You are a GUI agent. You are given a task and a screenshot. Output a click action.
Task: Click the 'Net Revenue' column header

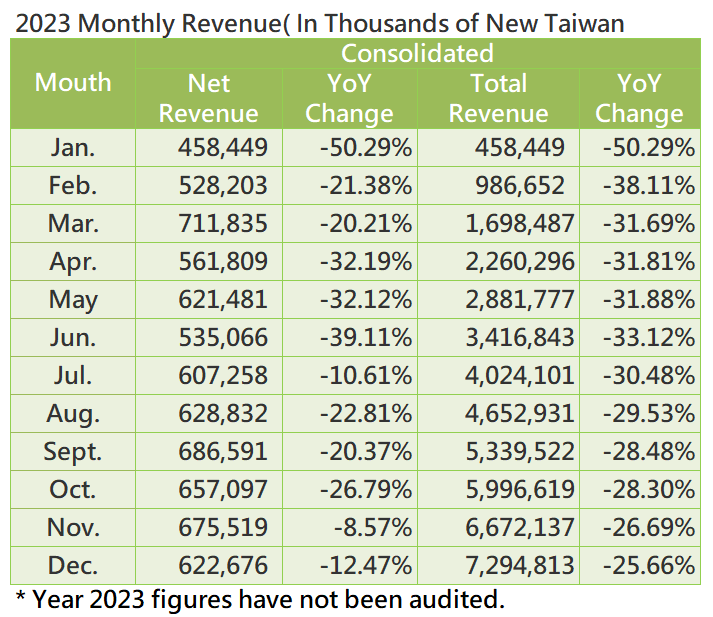coord(208,98)
